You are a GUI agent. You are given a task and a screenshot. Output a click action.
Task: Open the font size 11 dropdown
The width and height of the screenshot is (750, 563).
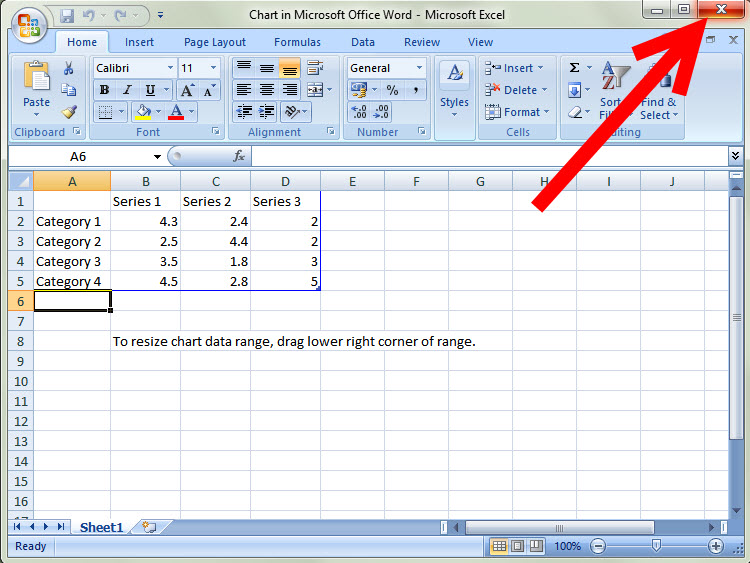[x=213, y=68]
